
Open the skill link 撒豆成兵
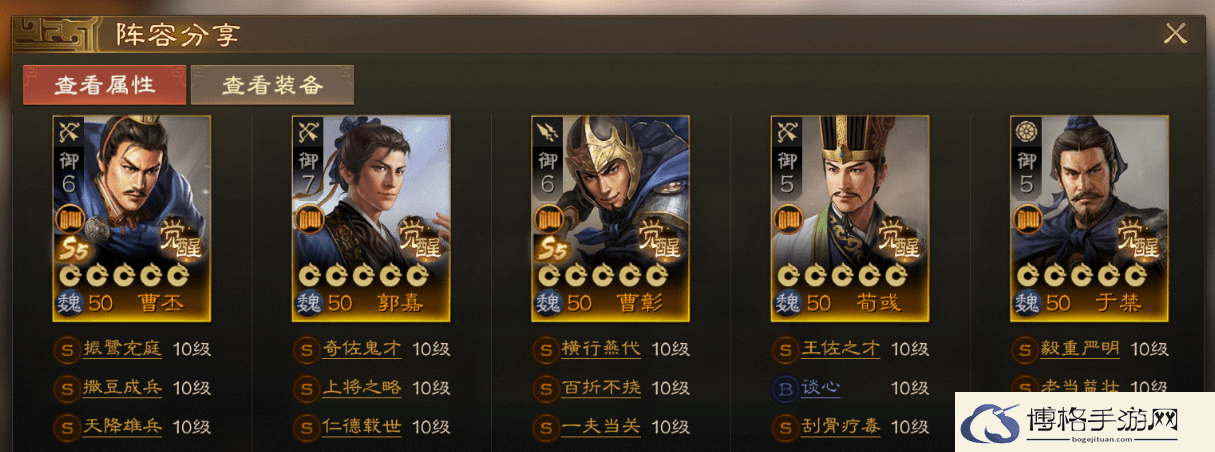click(x=123, y=388)
